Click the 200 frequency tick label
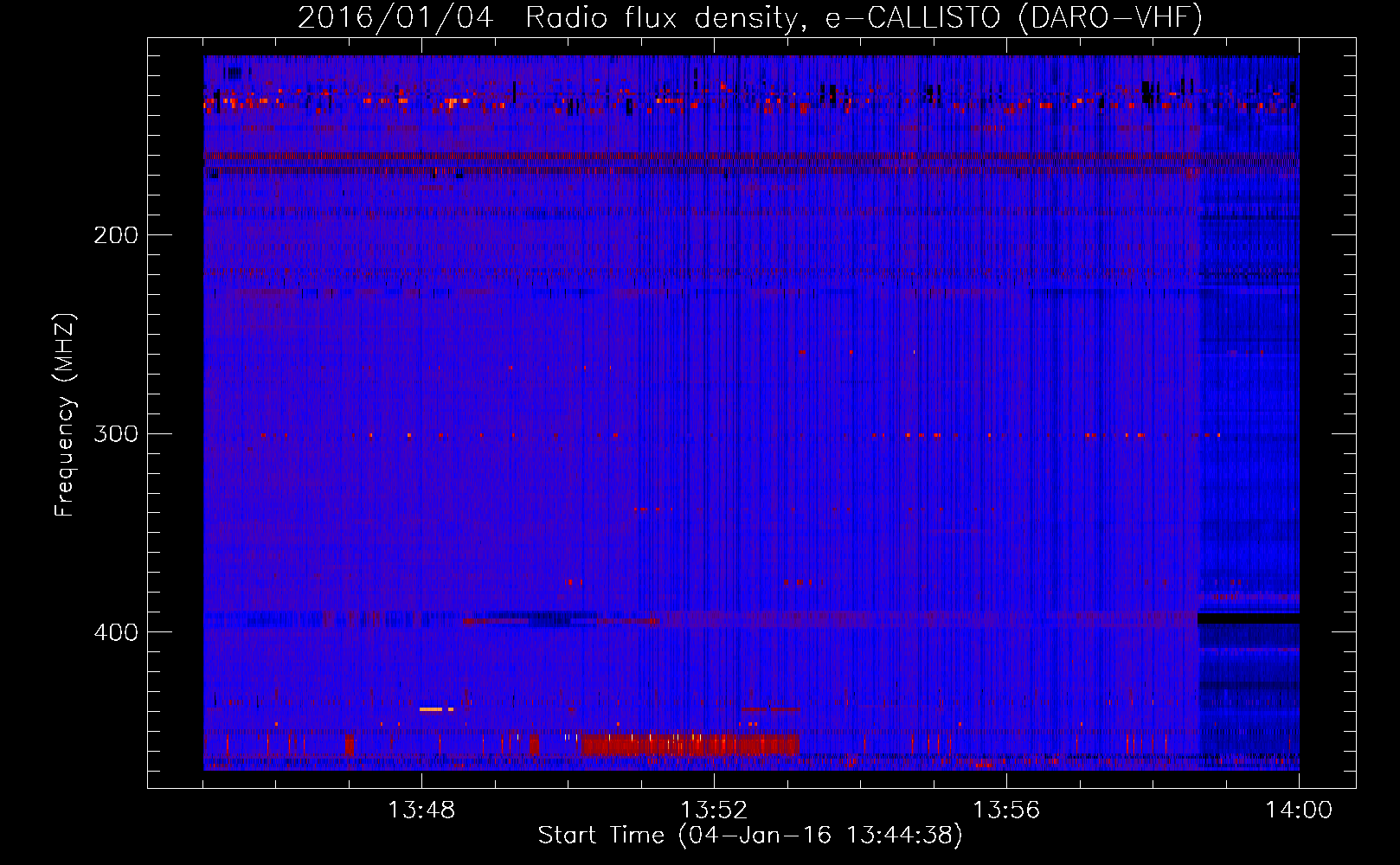Screen dimensions: 1400x865 click(x=116, y=235)
